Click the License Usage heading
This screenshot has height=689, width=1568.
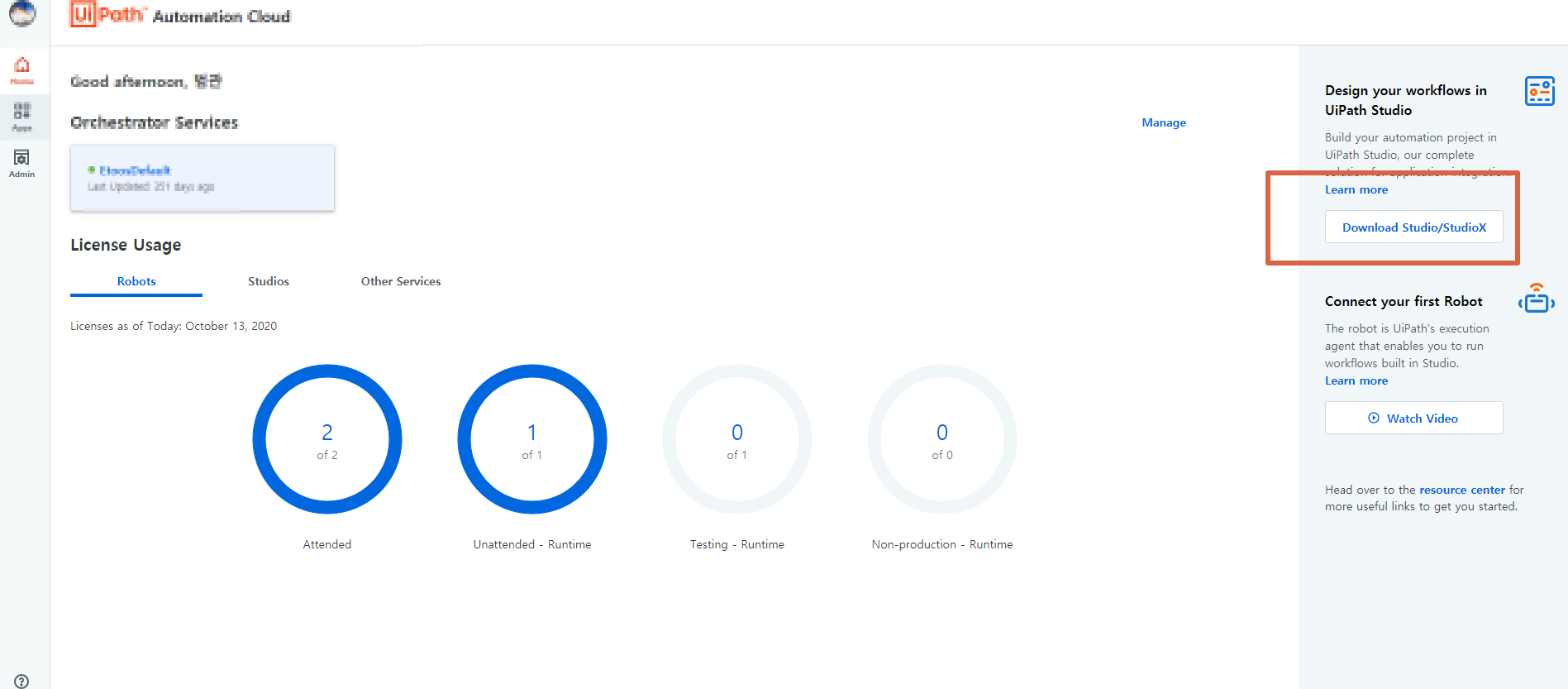point(126,245)
